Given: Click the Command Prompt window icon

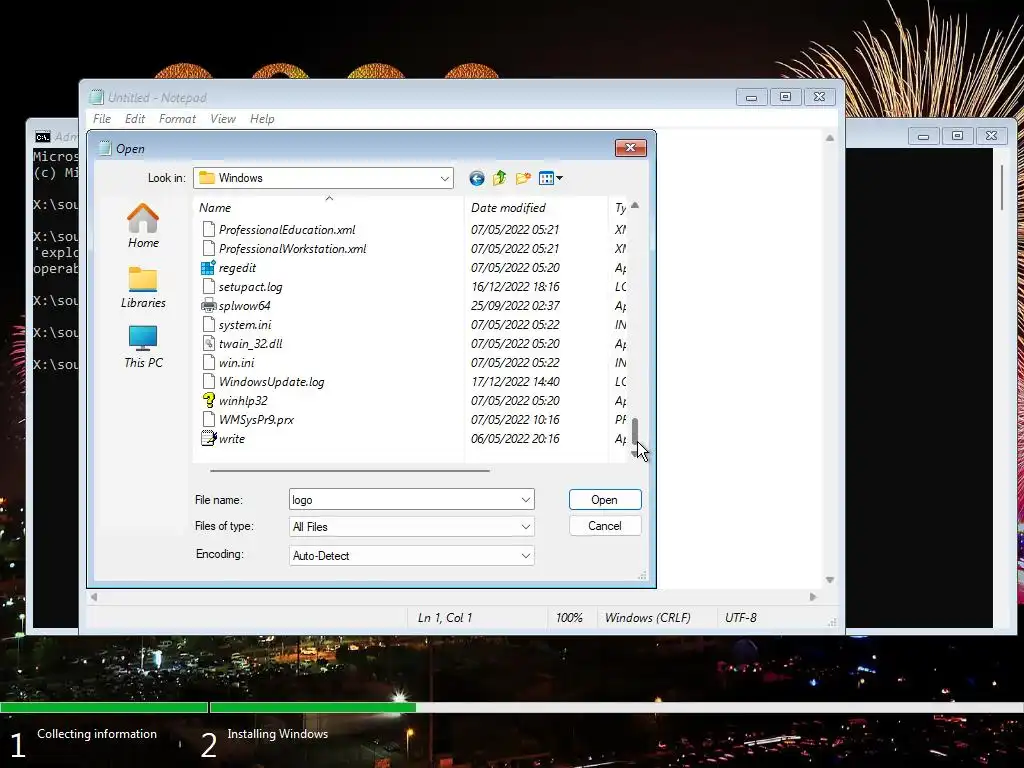Looking at the screenshot, I should click(42, 136).
